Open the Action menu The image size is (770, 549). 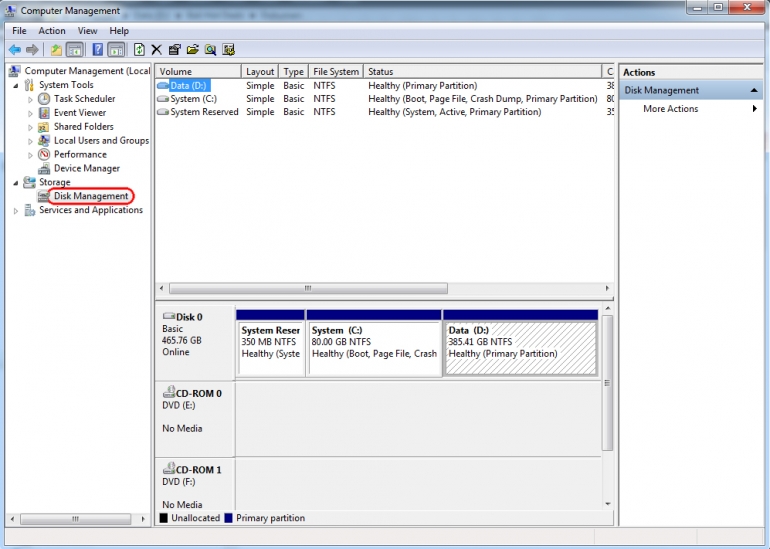pos(52,30)
